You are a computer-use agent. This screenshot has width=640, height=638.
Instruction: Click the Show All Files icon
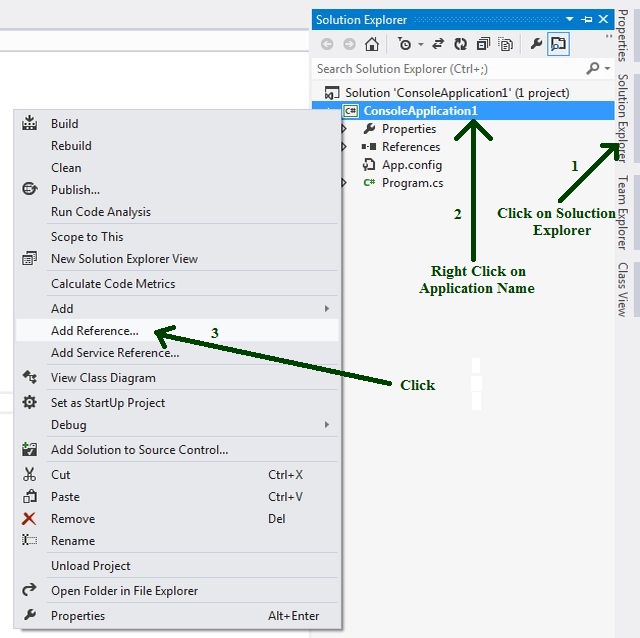coord(506,44)
